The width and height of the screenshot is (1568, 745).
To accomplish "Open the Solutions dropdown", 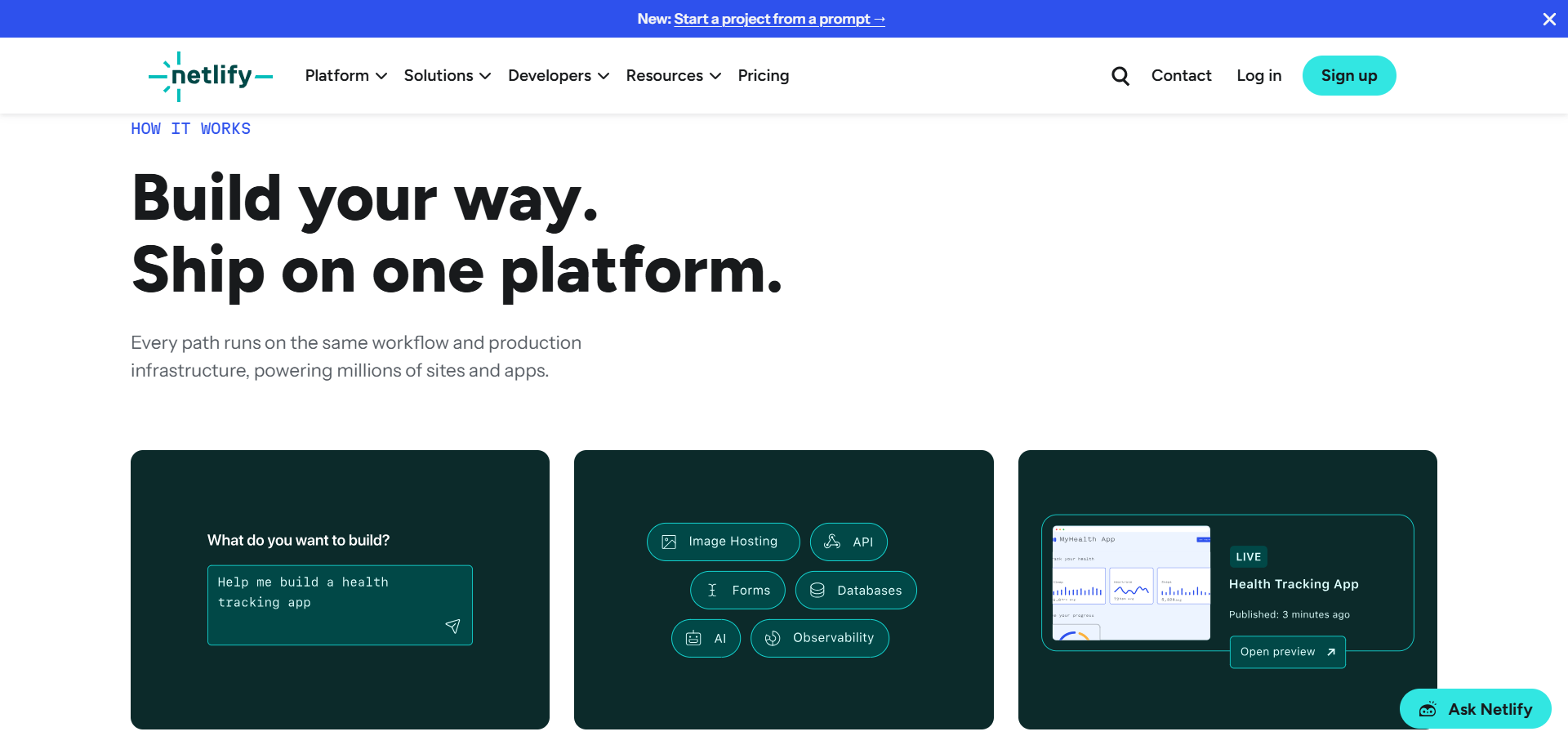I will coord(447,76).
